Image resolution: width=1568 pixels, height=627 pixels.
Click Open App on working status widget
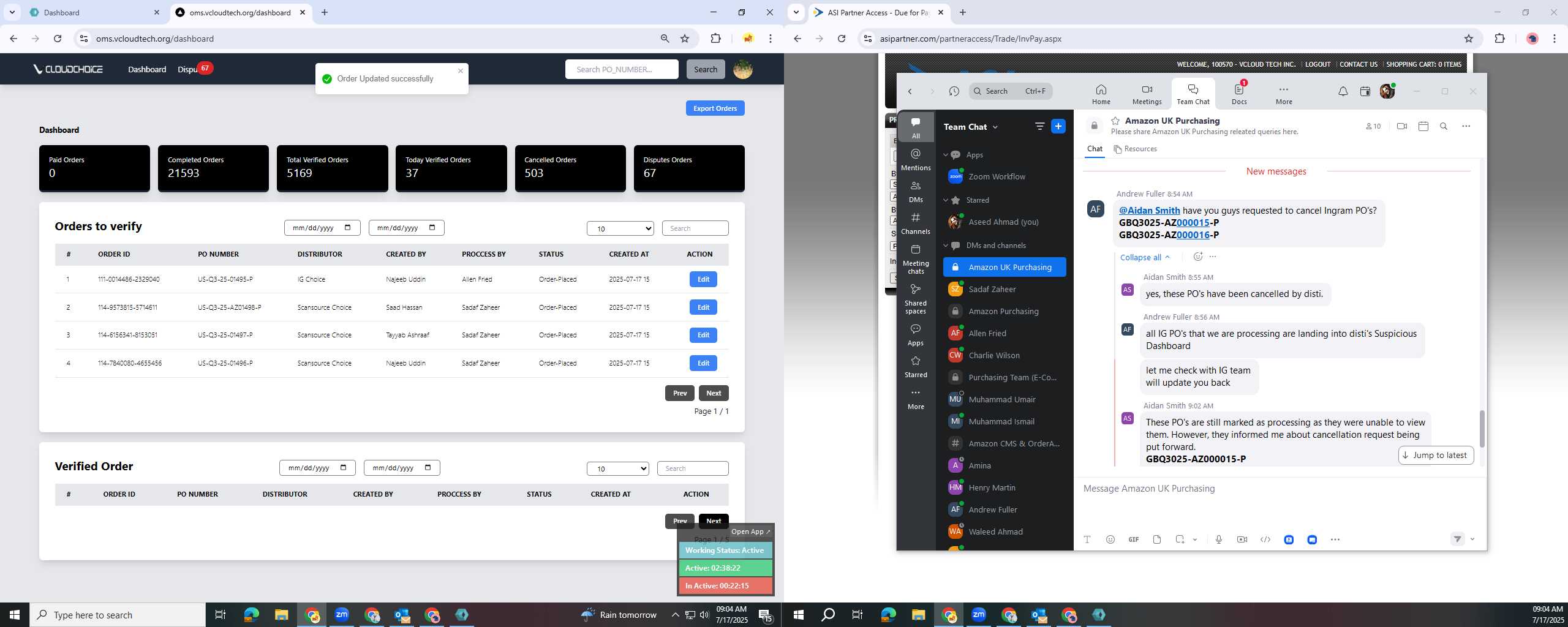point(750,531)
